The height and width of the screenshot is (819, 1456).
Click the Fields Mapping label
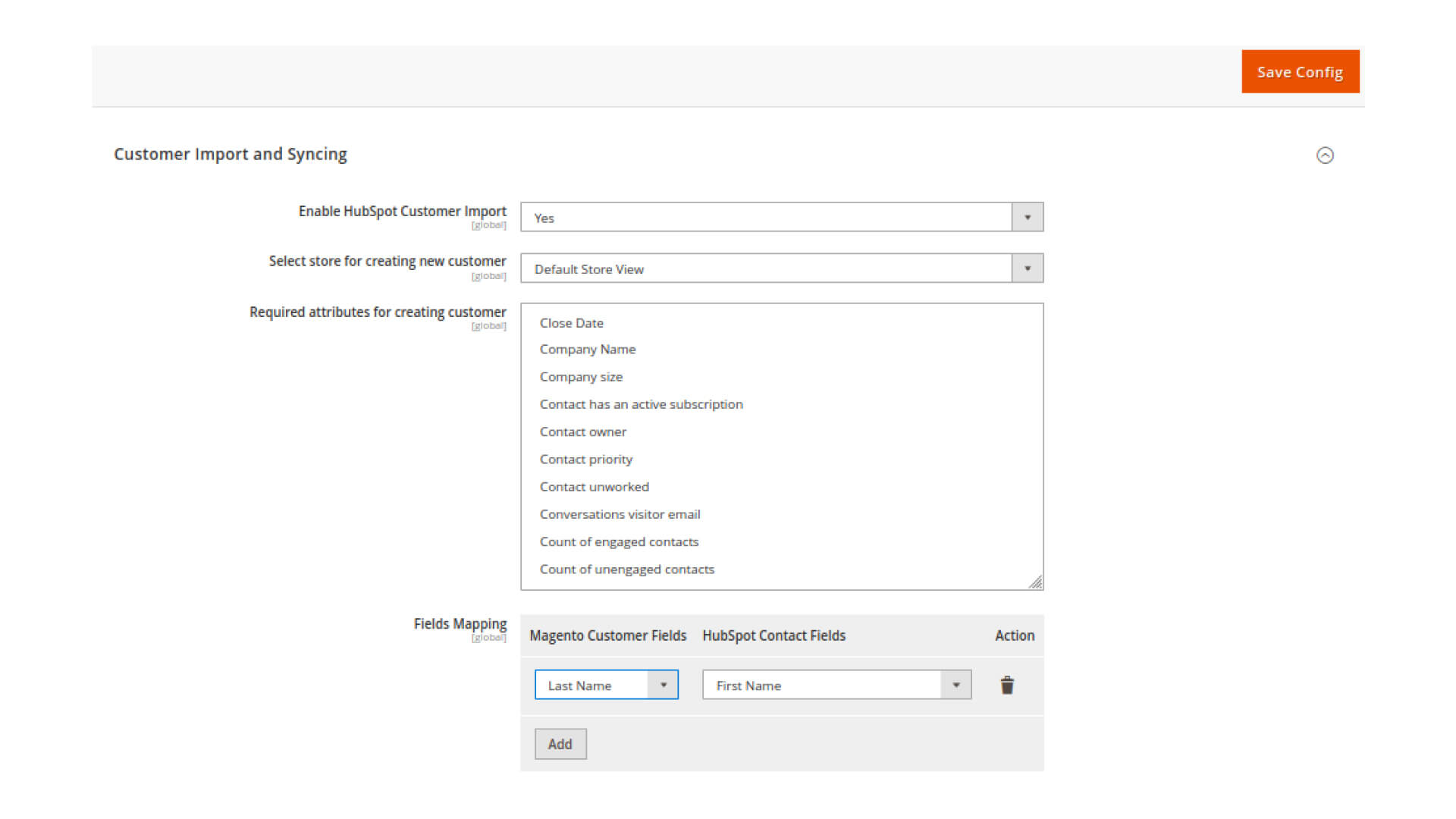click(x=460, y=623)
